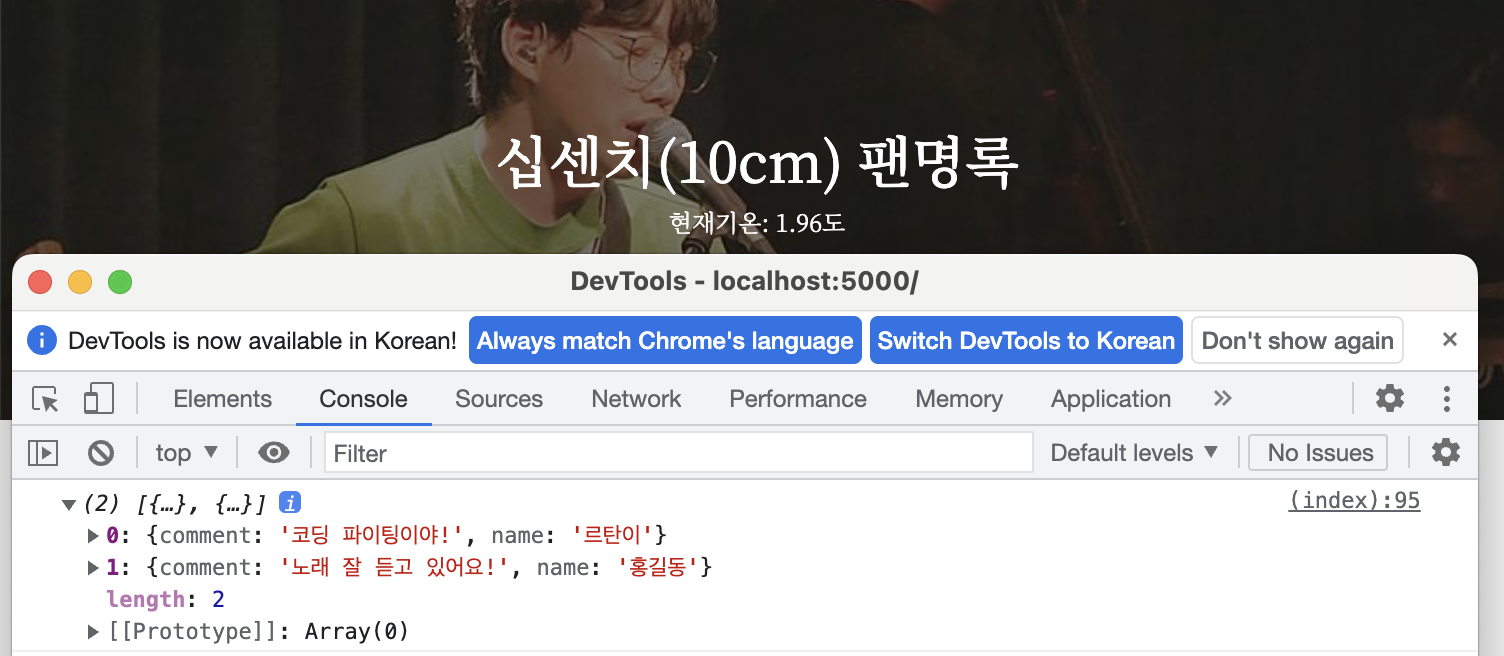
Task: Click Switch DevTools to Korean button
Action: click(x=1026, y=340)
